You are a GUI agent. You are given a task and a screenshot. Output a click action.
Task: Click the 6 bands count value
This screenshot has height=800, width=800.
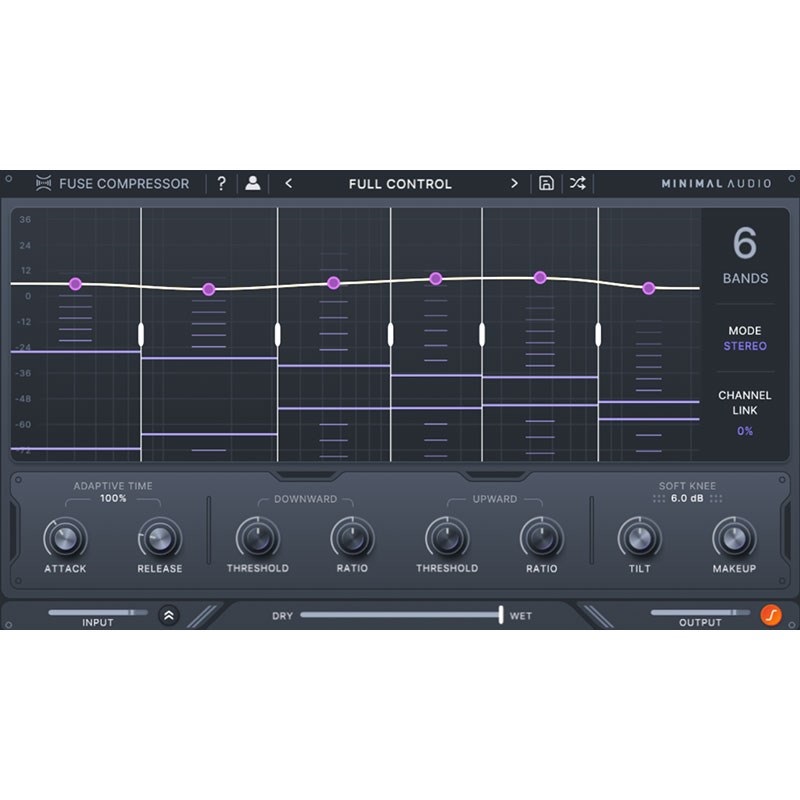(744, 243)
